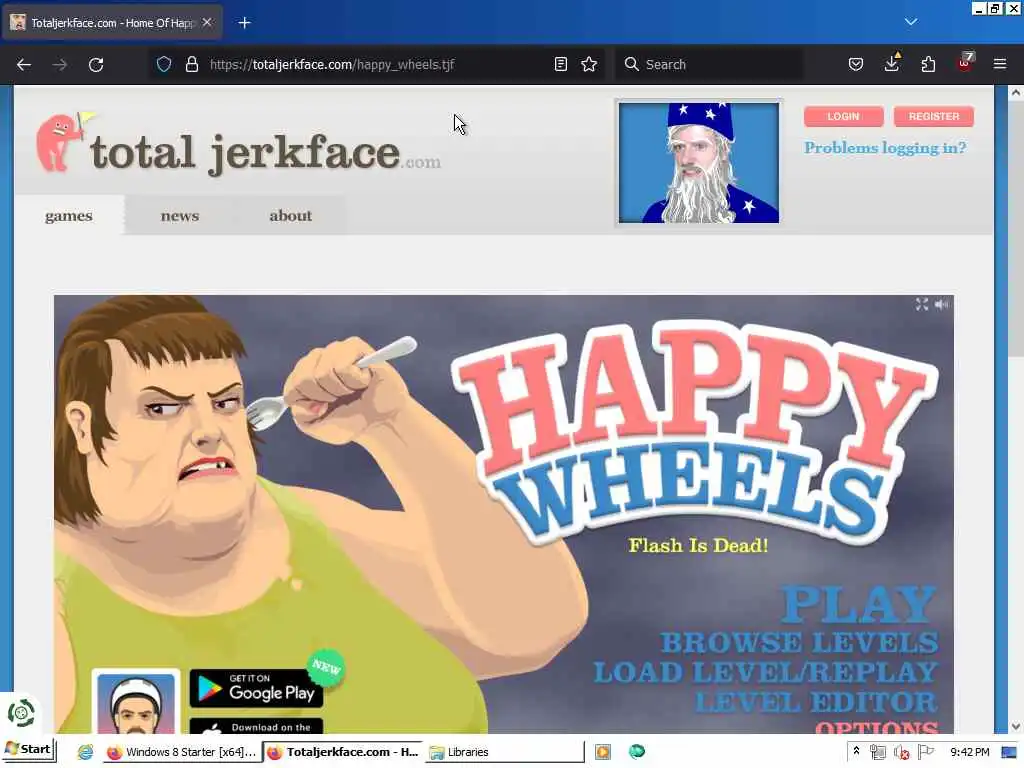Save page to Pocket

pos(856,64)
